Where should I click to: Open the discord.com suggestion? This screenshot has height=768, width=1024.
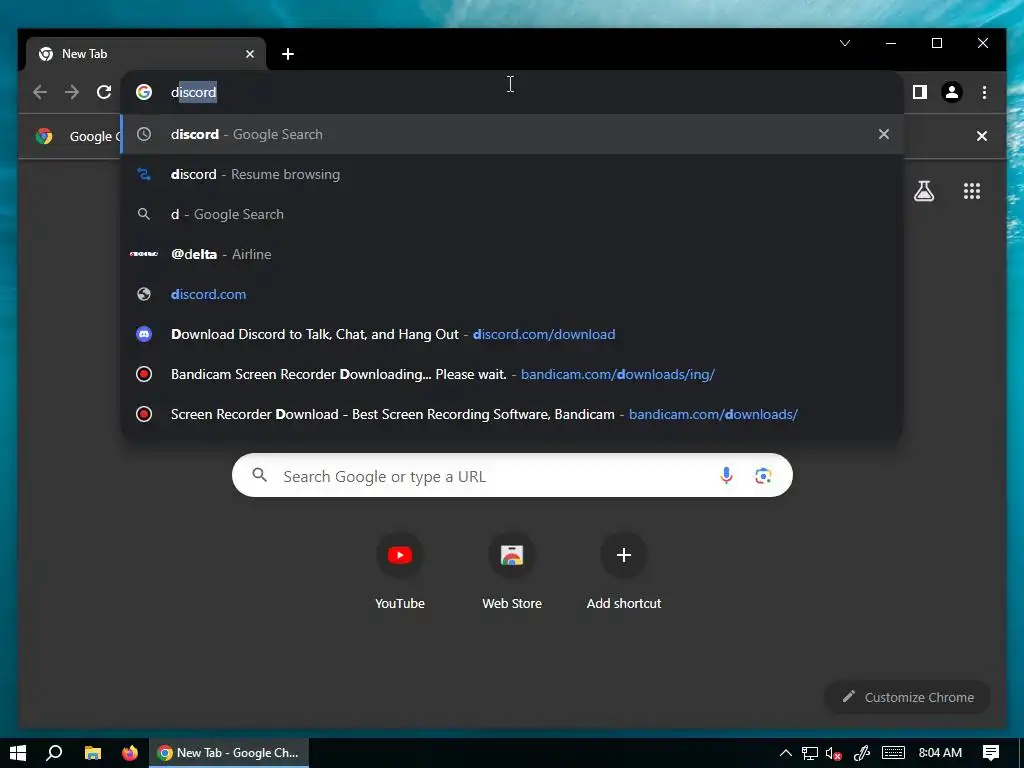[x=512, y=294]
